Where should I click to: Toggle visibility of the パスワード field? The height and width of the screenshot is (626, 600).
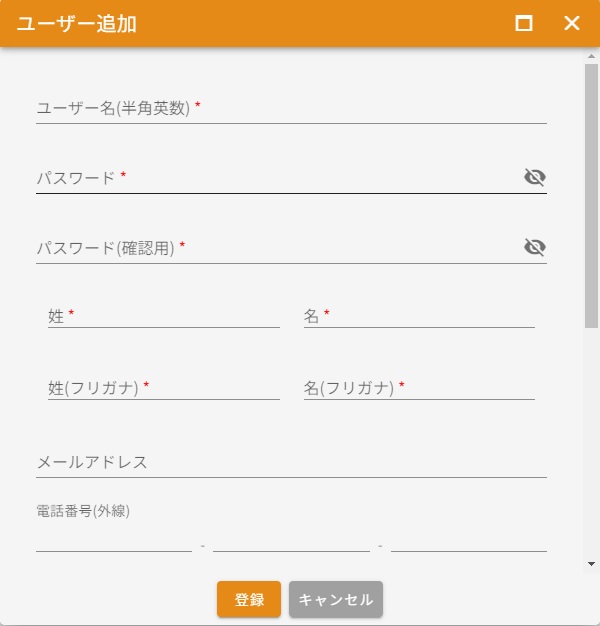click(535, 178)
